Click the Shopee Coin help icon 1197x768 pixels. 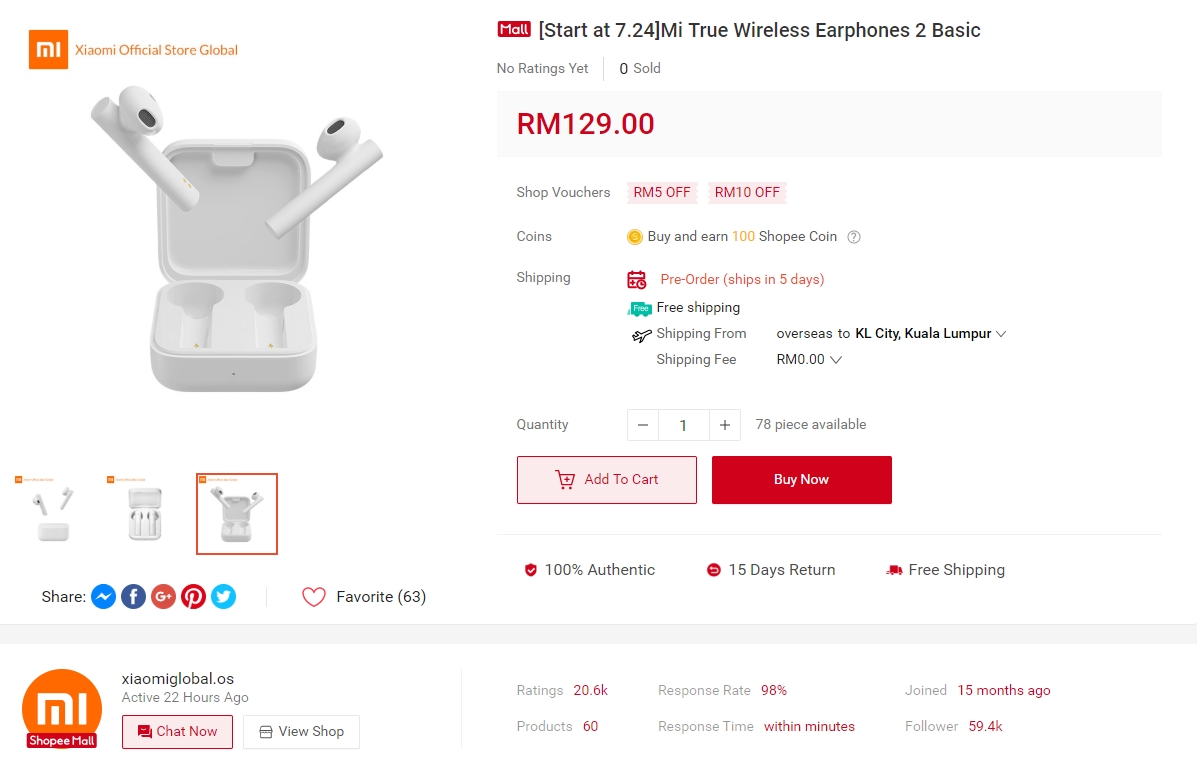pyautogui.click(x=854, y=237)
